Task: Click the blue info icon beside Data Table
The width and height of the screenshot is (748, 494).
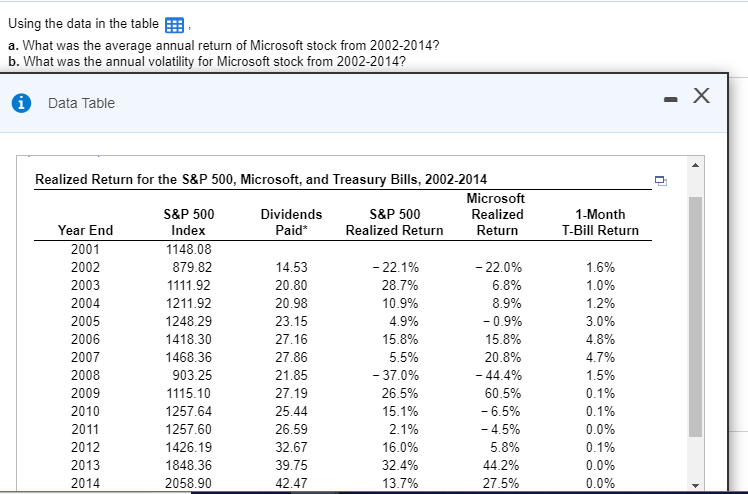Action: coord(21,103)
